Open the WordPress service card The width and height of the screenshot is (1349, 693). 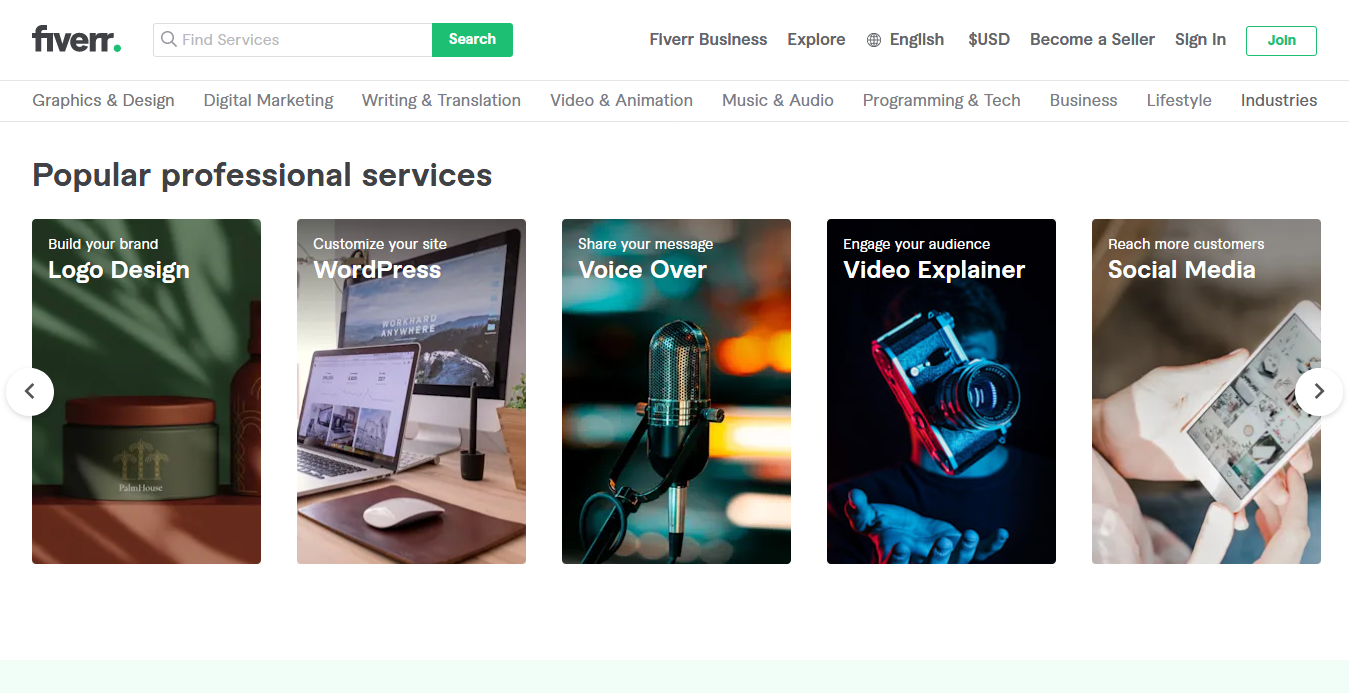pyautogui.click(x=411, y=391)
